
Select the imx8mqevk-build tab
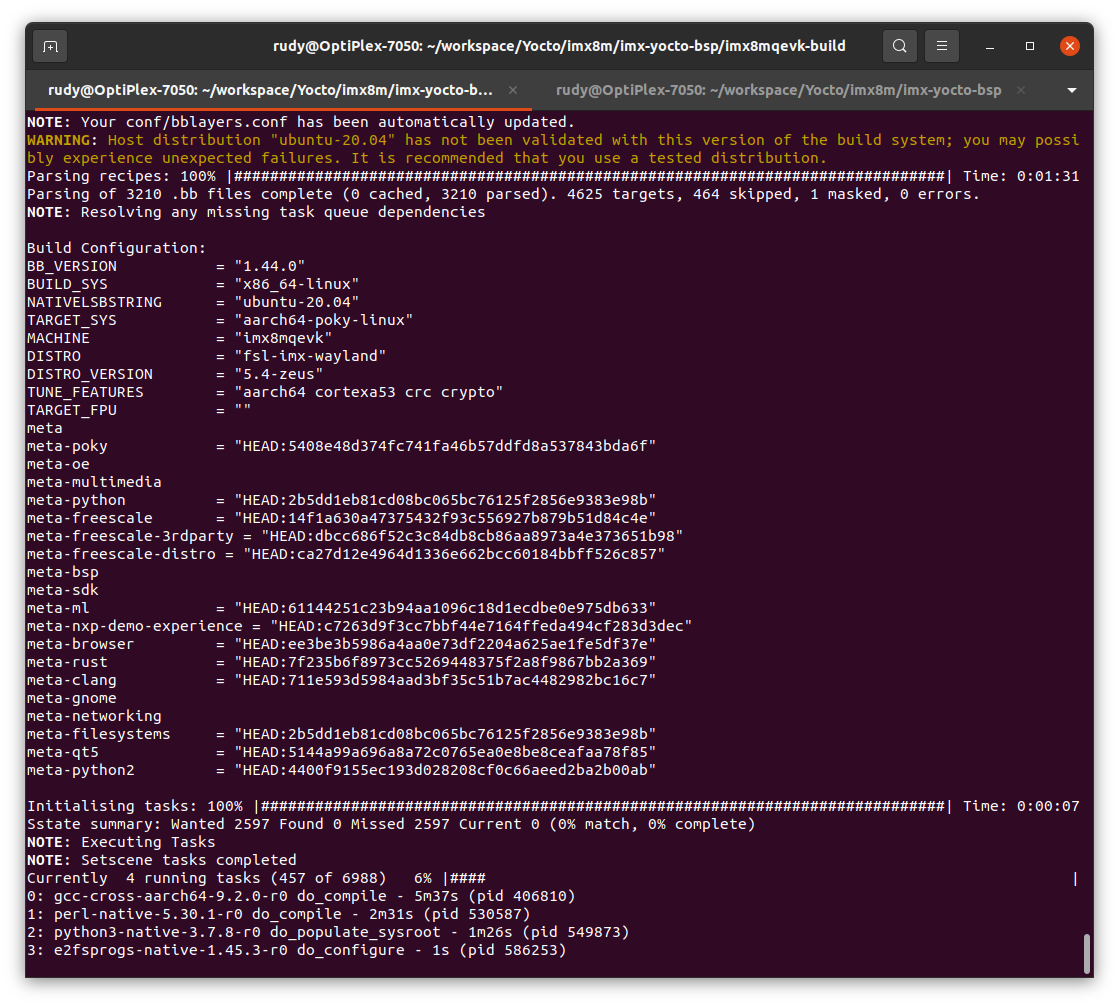click(x=270, y=89)
